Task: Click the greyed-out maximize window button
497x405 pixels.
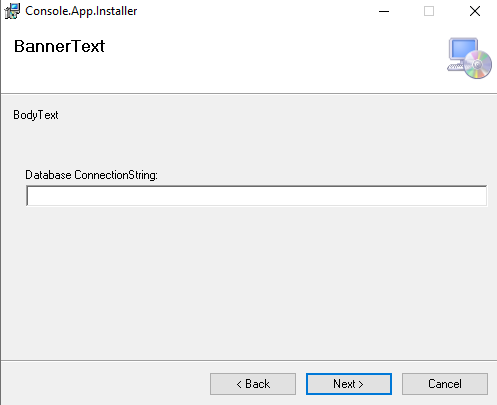Action: click(x=429, y=11)
